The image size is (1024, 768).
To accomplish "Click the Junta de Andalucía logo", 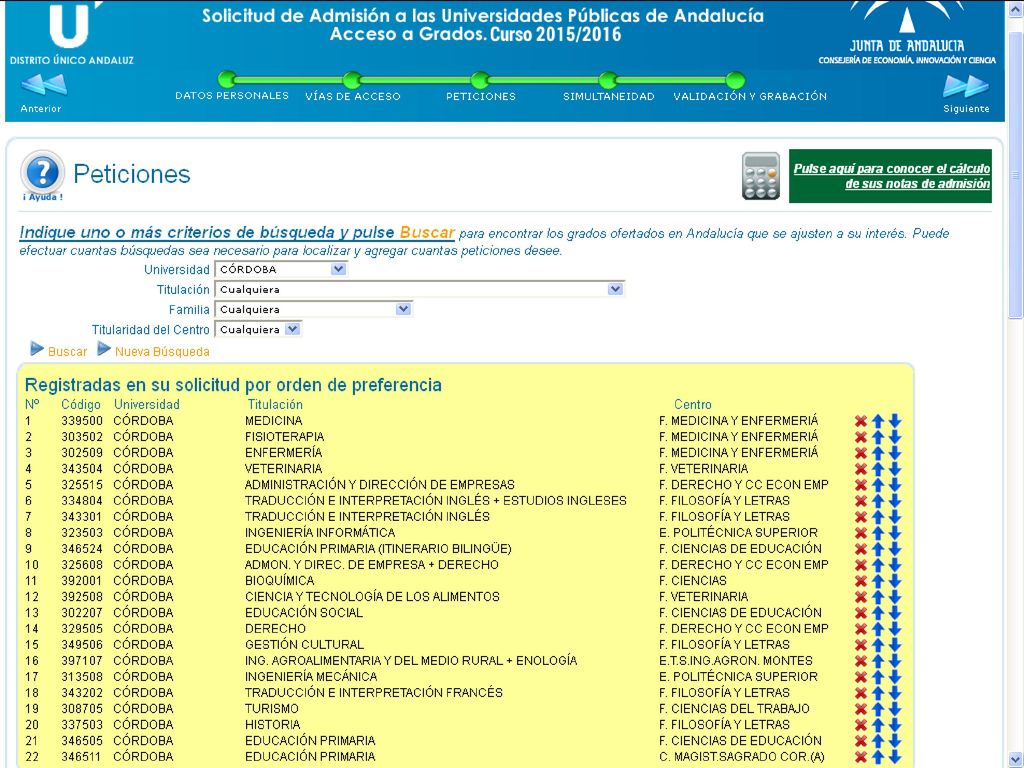I will [906, 33].
